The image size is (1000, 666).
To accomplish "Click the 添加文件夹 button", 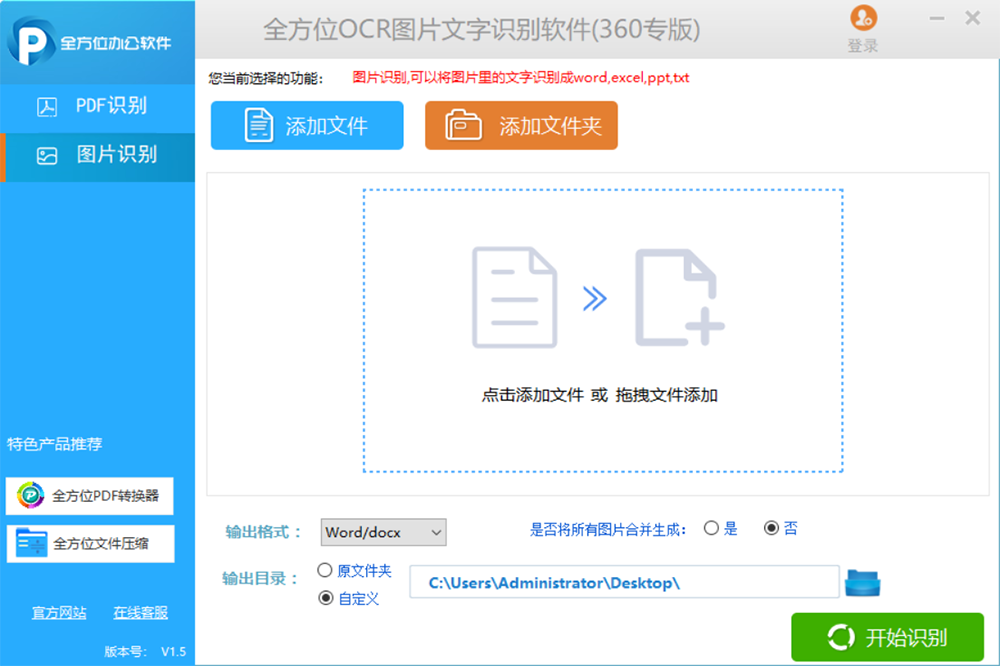I will tap(521, 126).
